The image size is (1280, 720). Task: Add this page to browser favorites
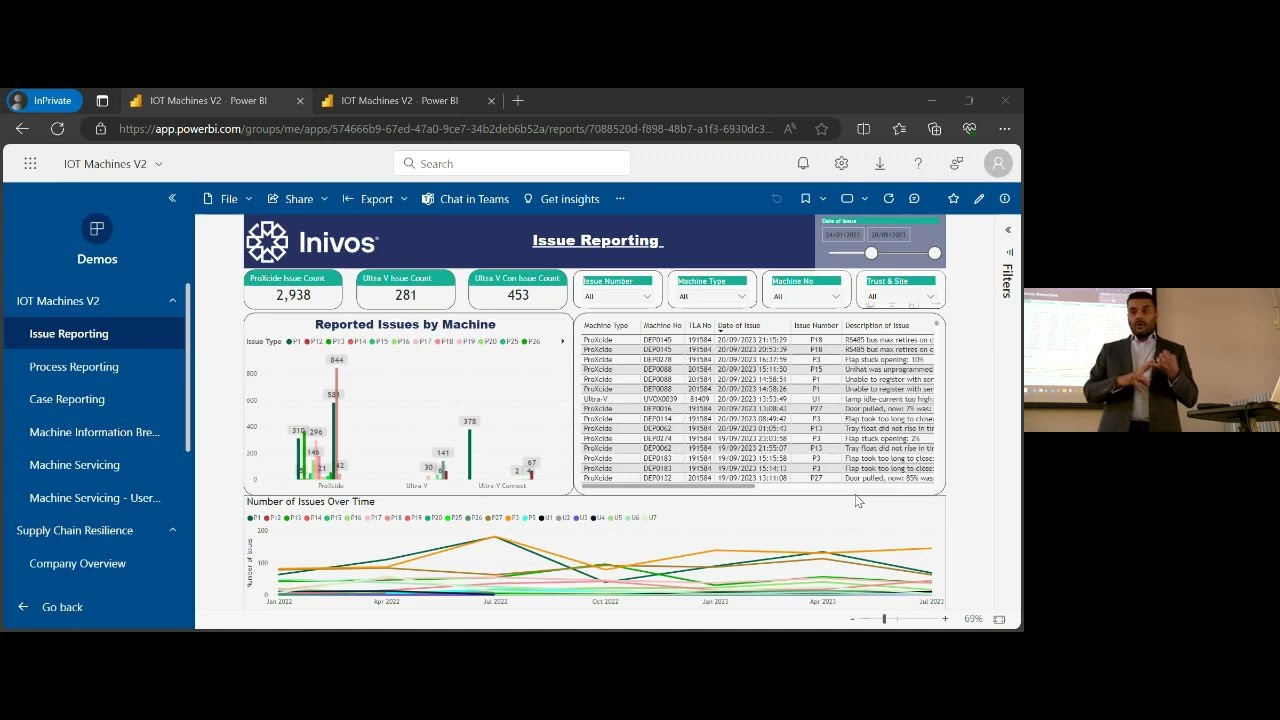(821, 129)
